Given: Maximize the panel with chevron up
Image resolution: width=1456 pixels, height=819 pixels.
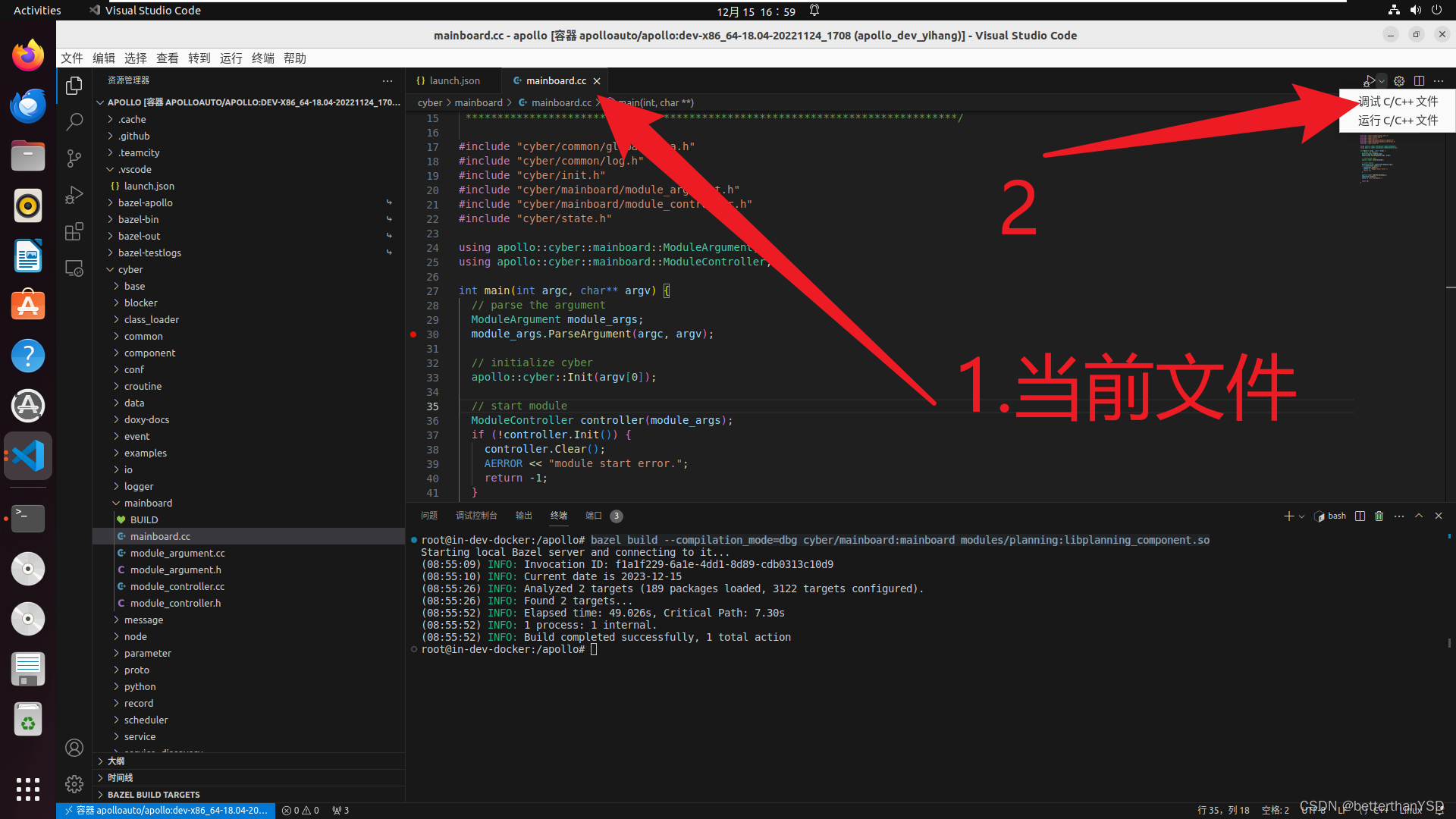Looking at the screenshot, I should click(1419, 516).
